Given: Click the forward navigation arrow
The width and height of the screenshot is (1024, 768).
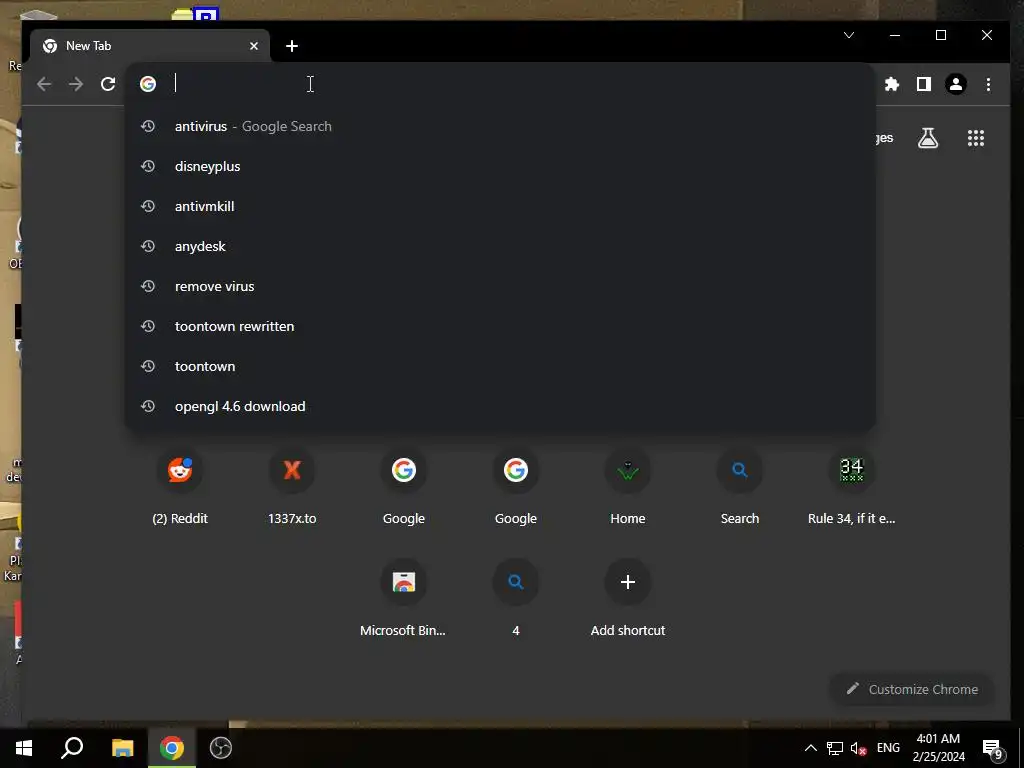Looking at the screenshot, I should point(76,84).
